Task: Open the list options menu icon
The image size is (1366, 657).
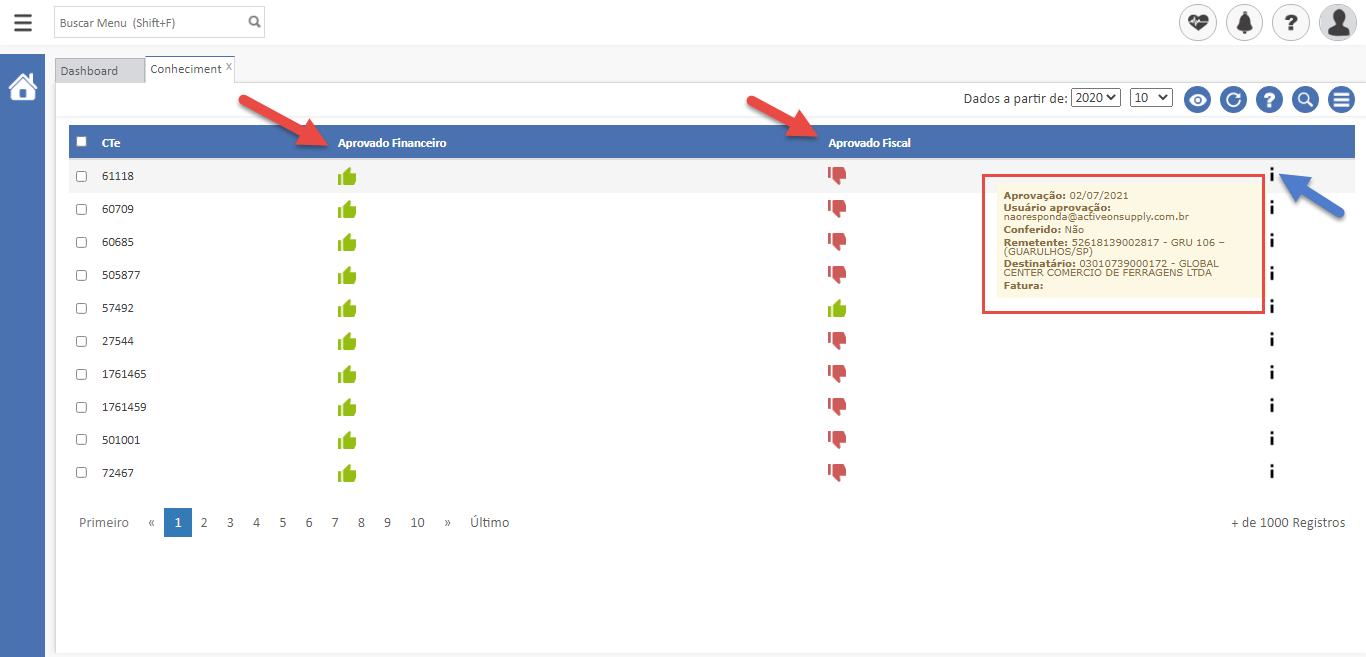Action: coord(1341,99)
